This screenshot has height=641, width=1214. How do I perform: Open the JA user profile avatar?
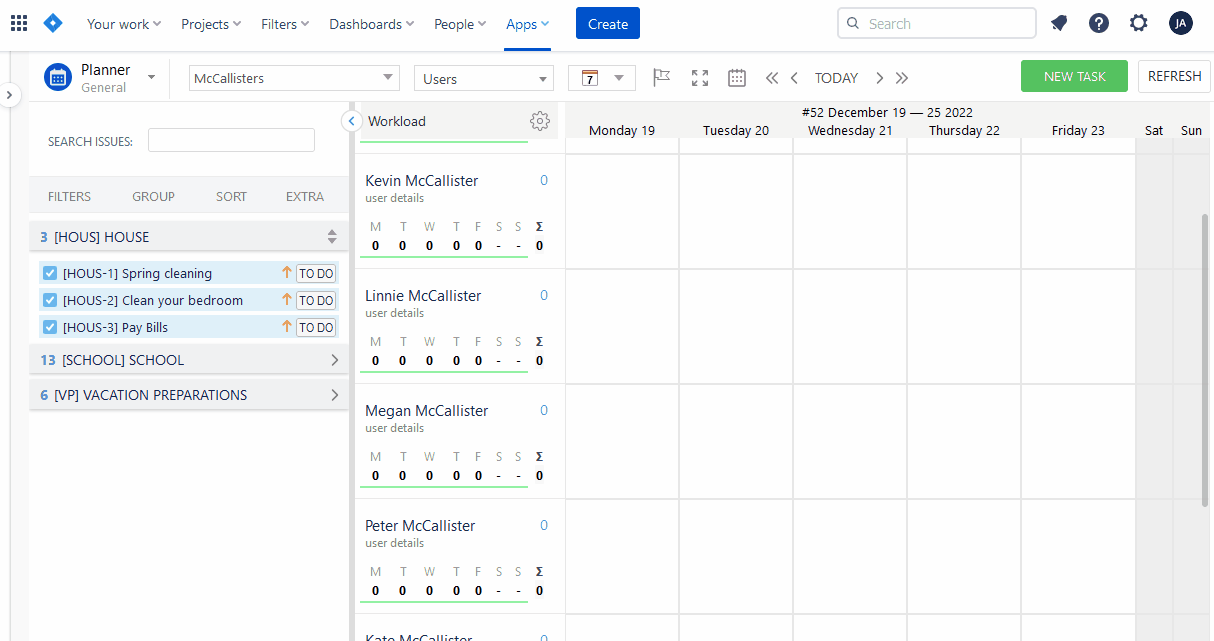(1181, 23)
